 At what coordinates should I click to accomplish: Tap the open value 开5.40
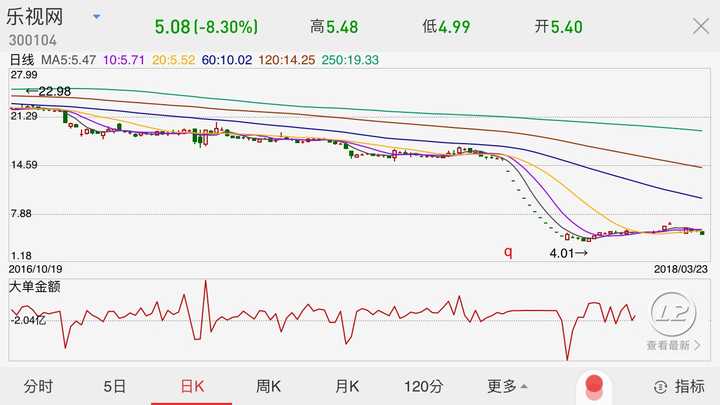pyautogui.click(x=559, y=27)
